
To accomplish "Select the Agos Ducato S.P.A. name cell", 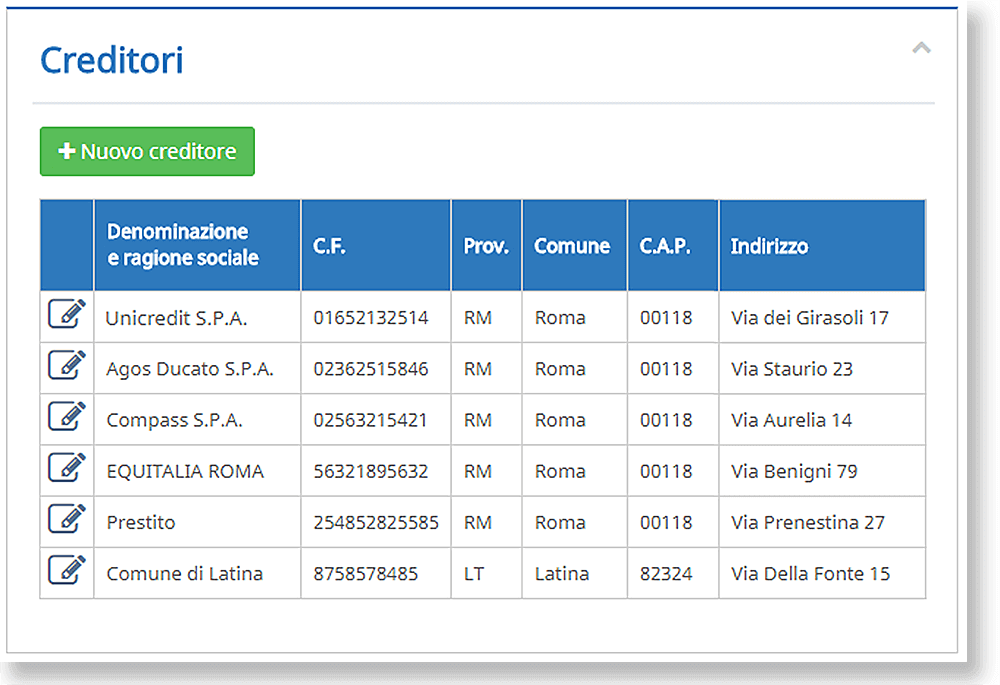I will [x=197, y=369].
